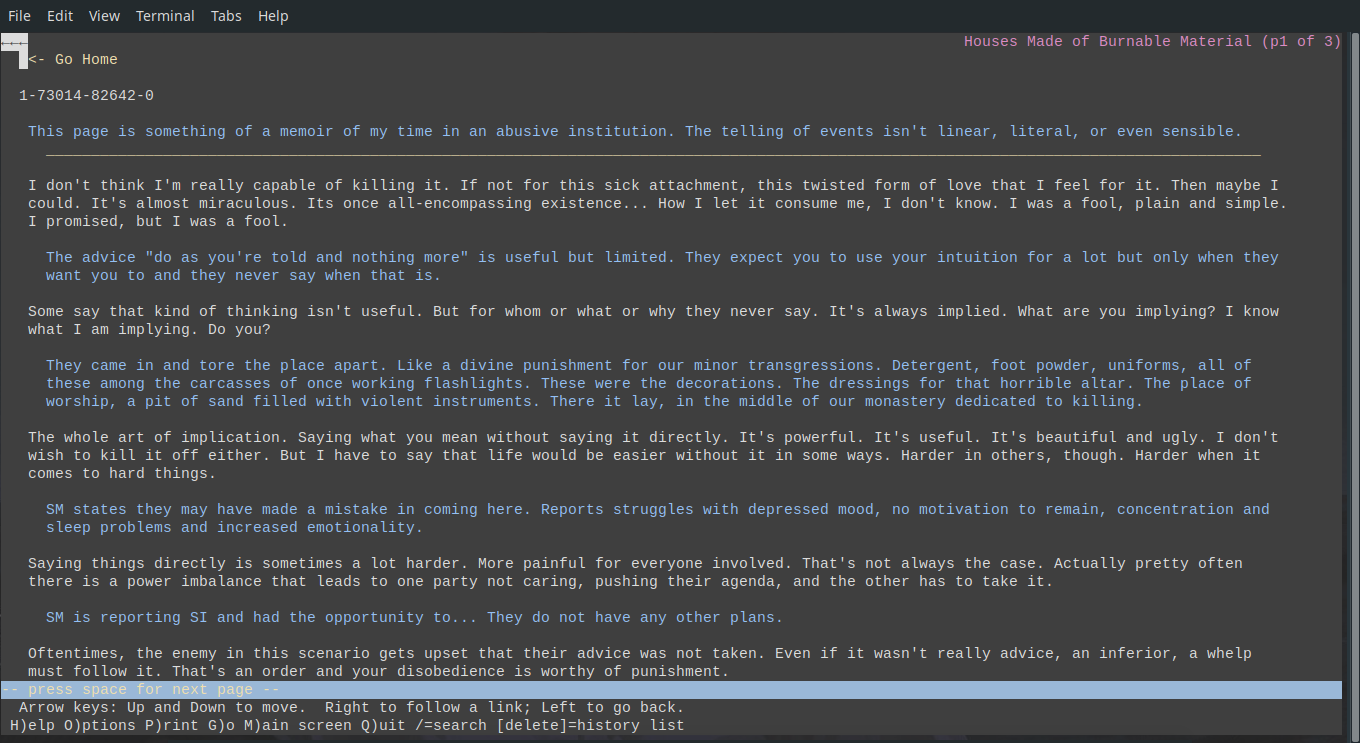Click the line 'sleep problems and increased emotionality'

click(235, 528)
